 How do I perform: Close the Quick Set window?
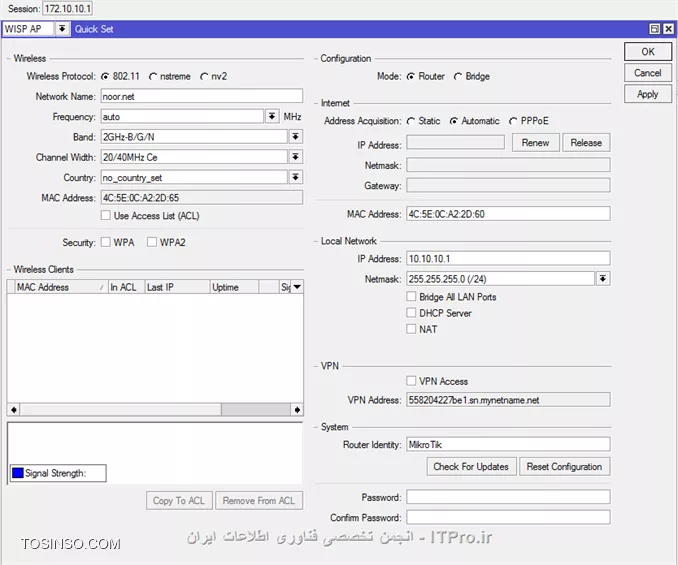668,29
